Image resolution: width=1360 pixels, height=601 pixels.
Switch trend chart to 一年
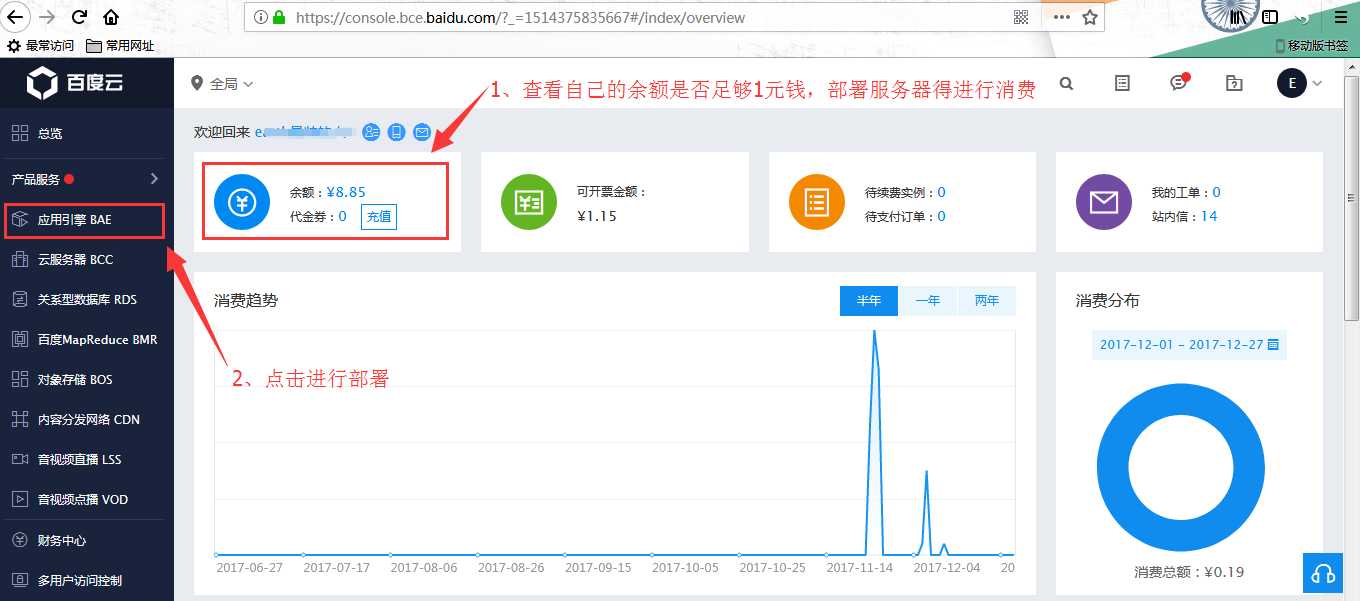928,300
